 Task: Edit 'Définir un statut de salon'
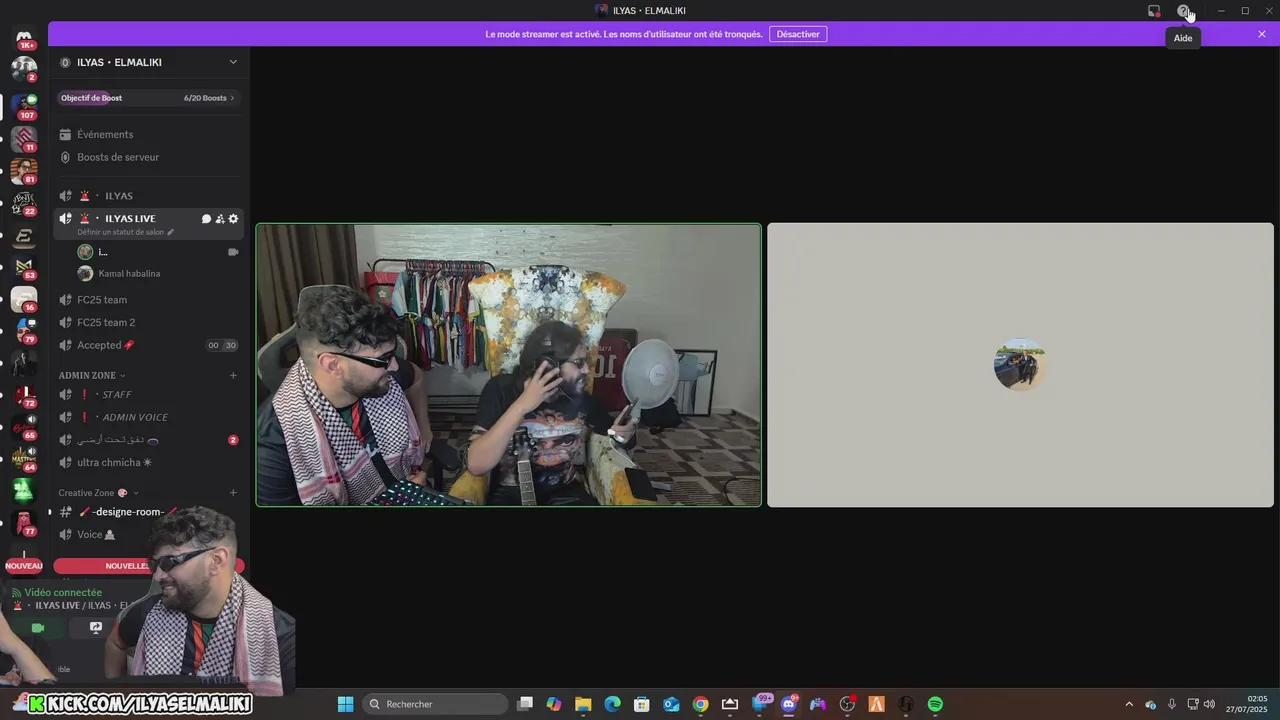(x=125, y=232)
